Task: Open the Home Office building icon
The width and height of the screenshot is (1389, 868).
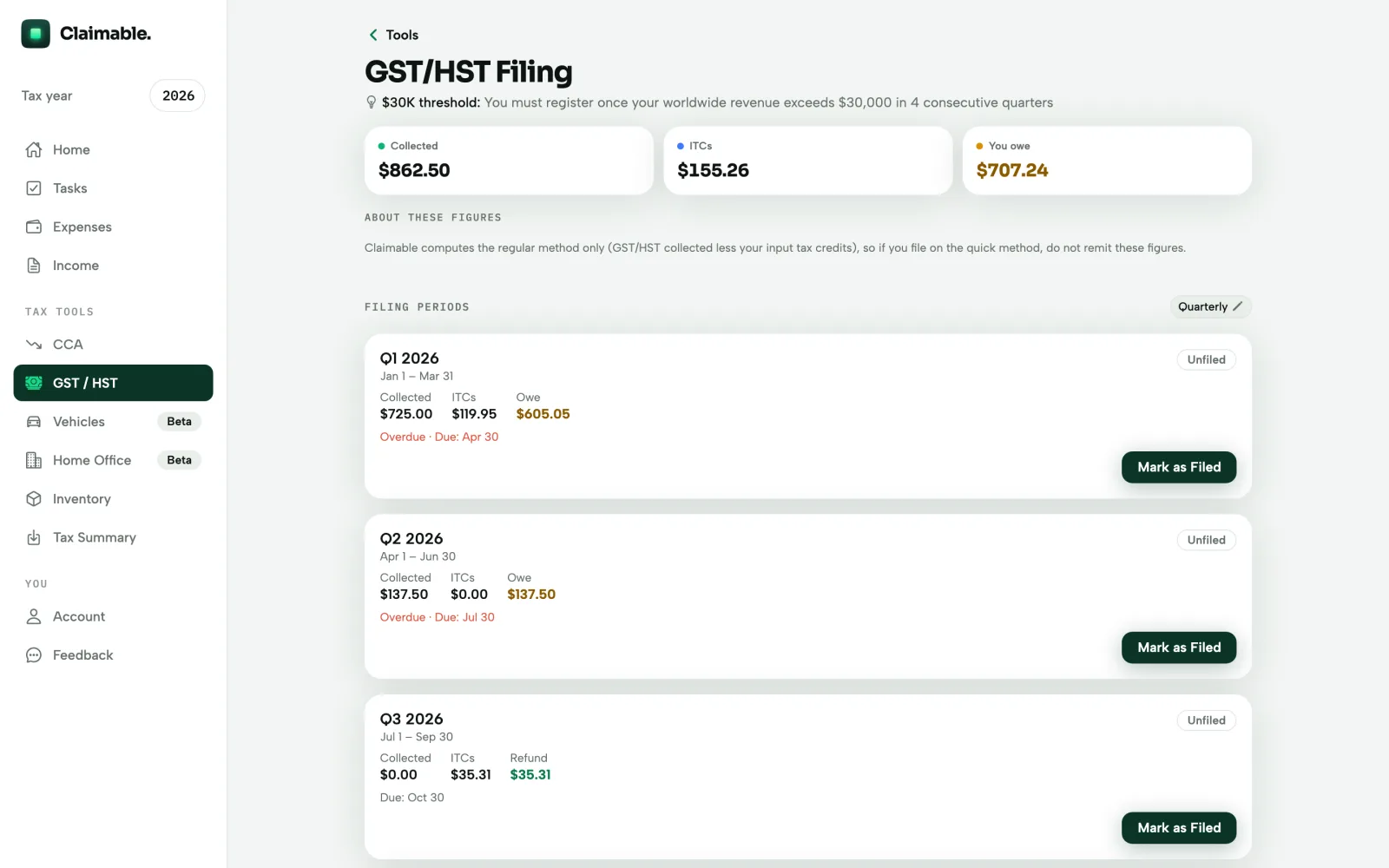Action: (34, 460)
